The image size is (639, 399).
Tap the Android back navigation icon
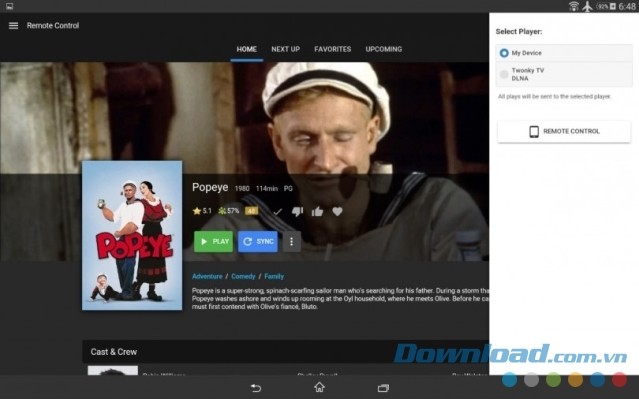[256, 388]
